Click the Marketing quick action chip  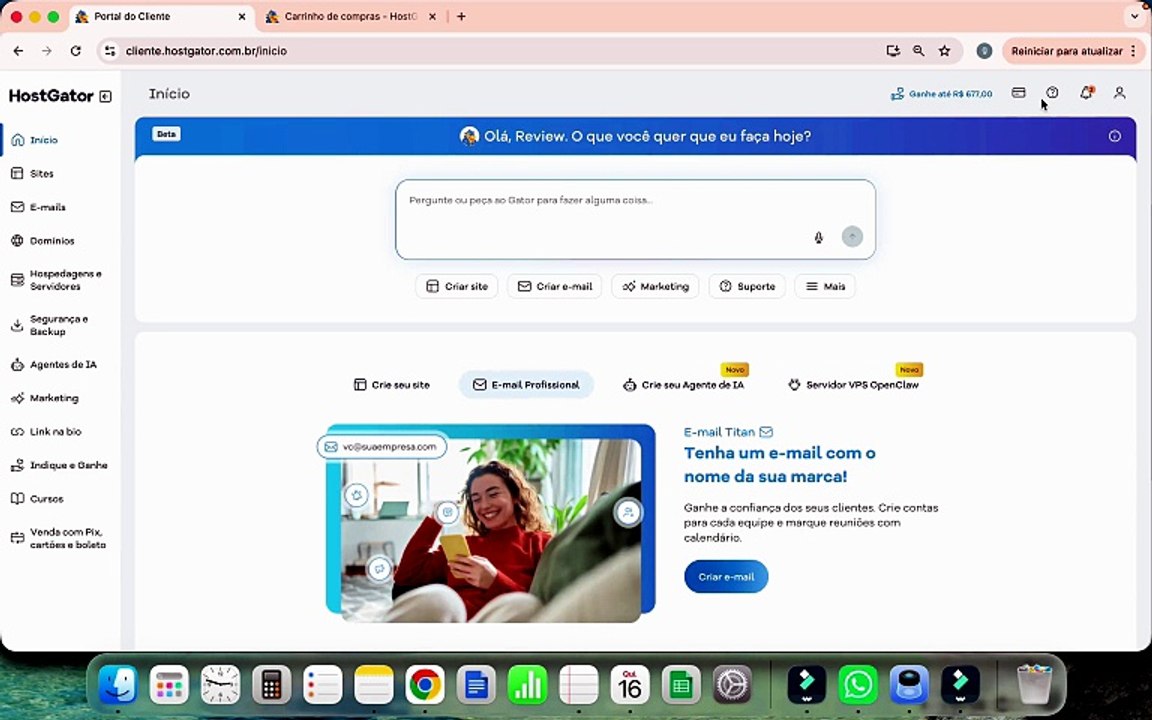click(655, 287)
